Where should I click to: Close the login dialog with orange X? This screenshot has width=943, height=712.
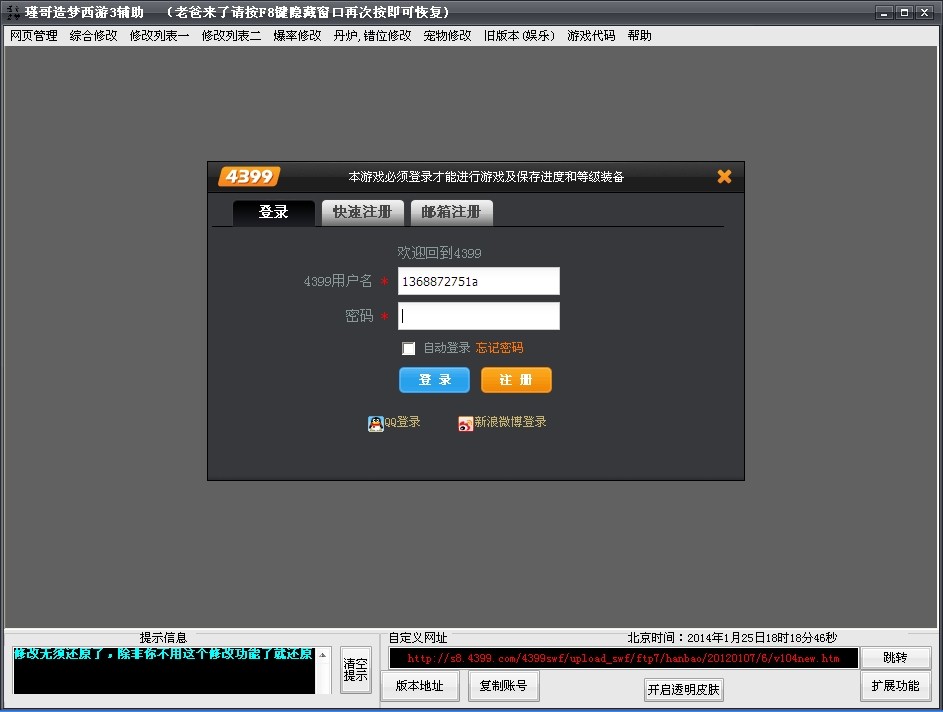coord(724,177)
